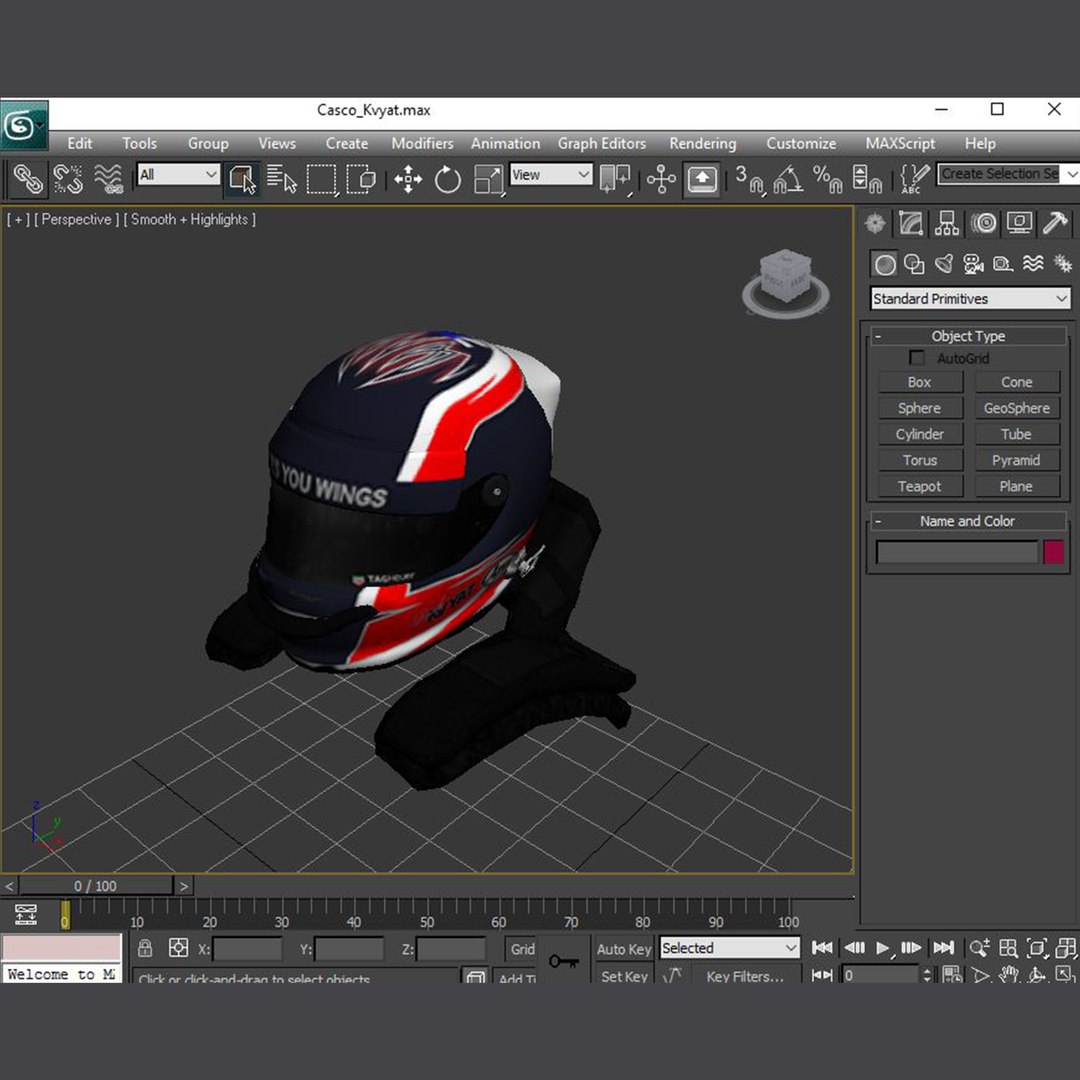Select the Select and Link tool
The image size is (1080, 1080).
pos(28,178)
